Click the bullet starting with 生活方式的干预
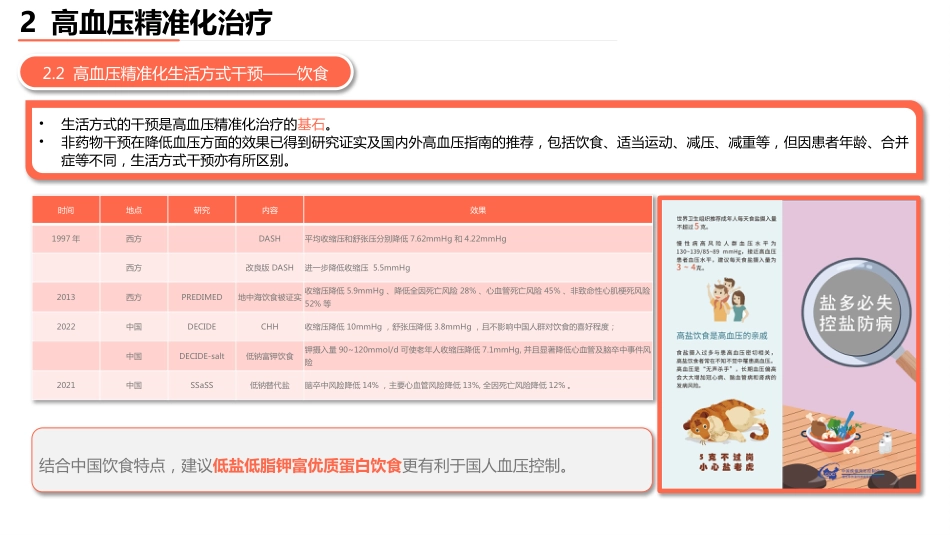 click(x=196, y=124)
